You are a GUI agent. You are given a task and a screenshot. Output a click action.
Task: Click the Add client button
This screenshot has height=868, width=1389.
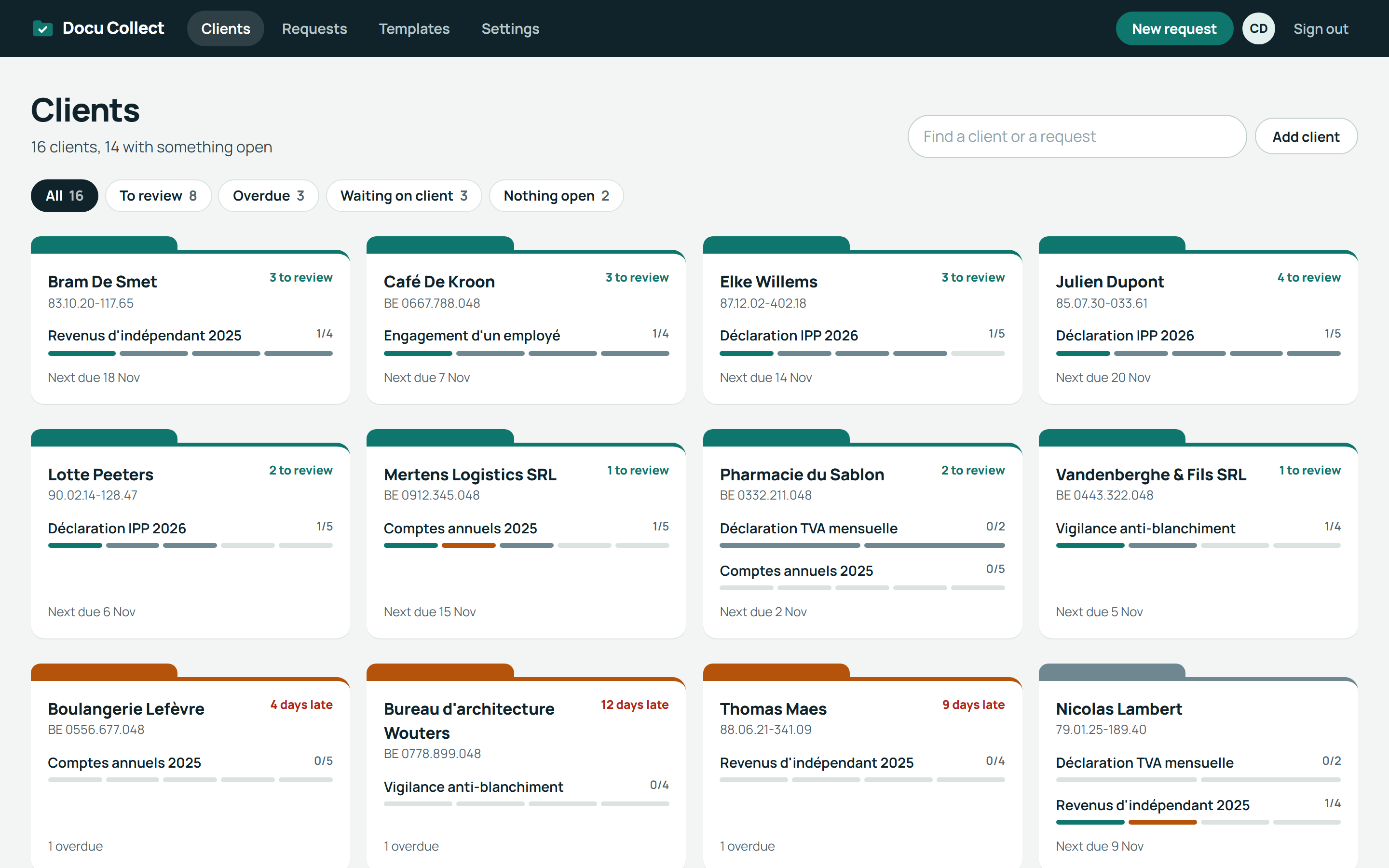1306,136
